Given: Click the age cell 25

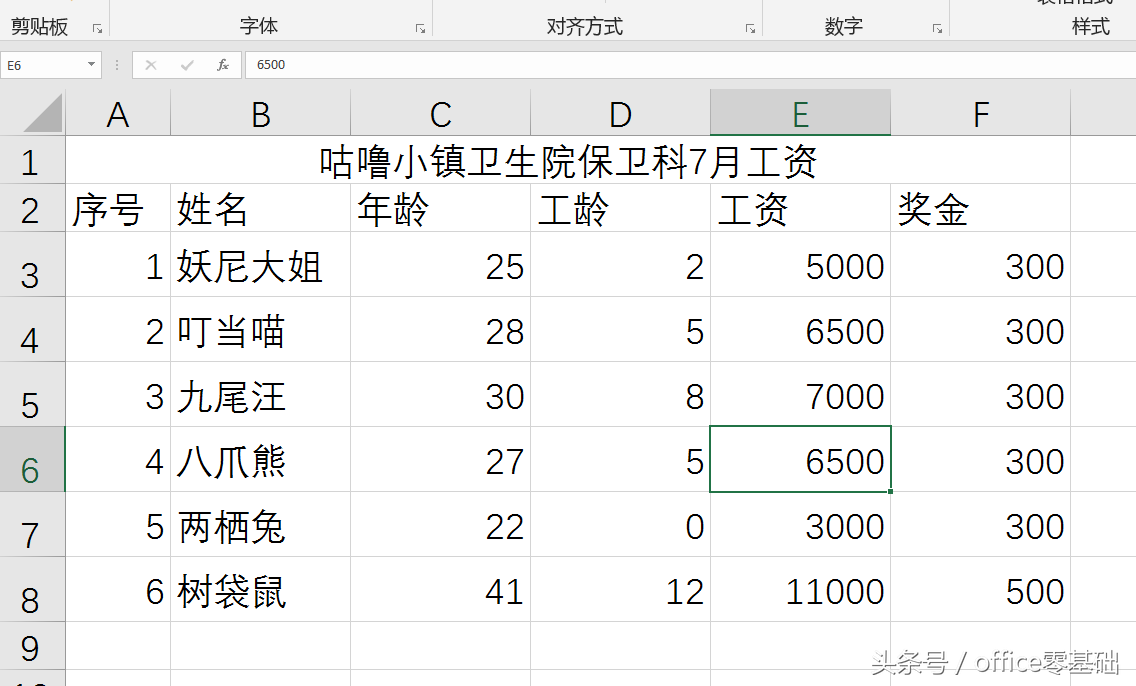Looking at the screenshot, I should (x=440, y=264).
